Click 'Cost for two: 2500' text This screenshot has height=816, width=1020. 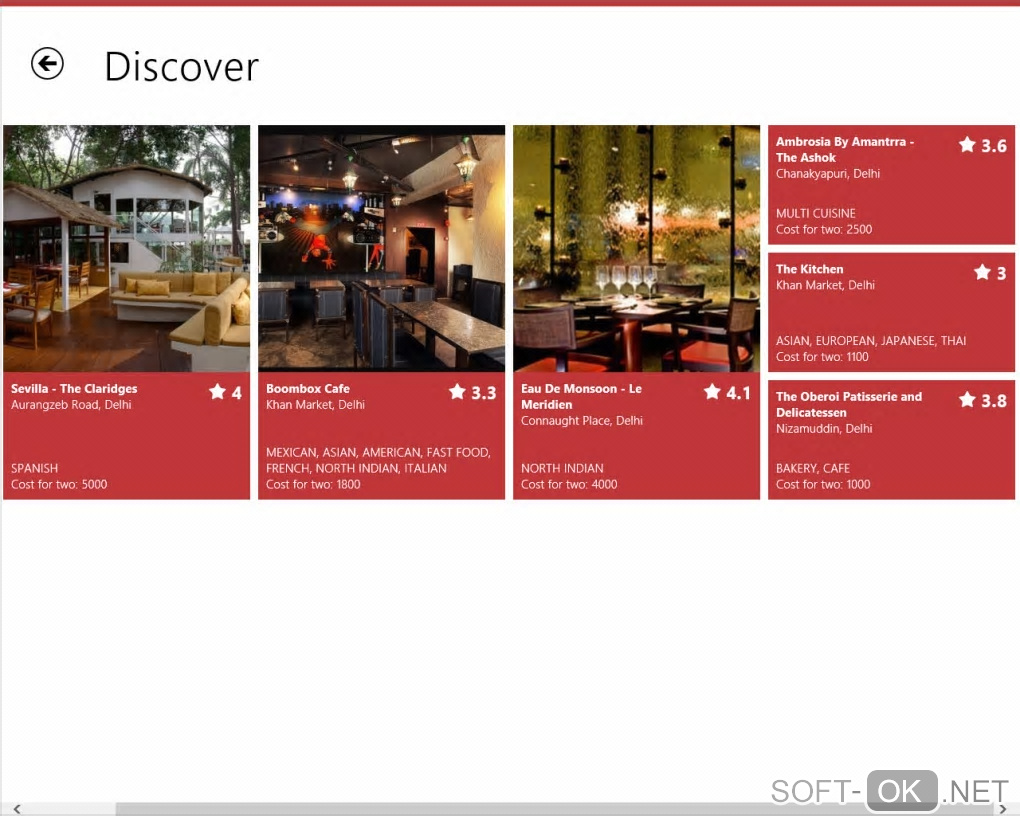tap(824, 229)
